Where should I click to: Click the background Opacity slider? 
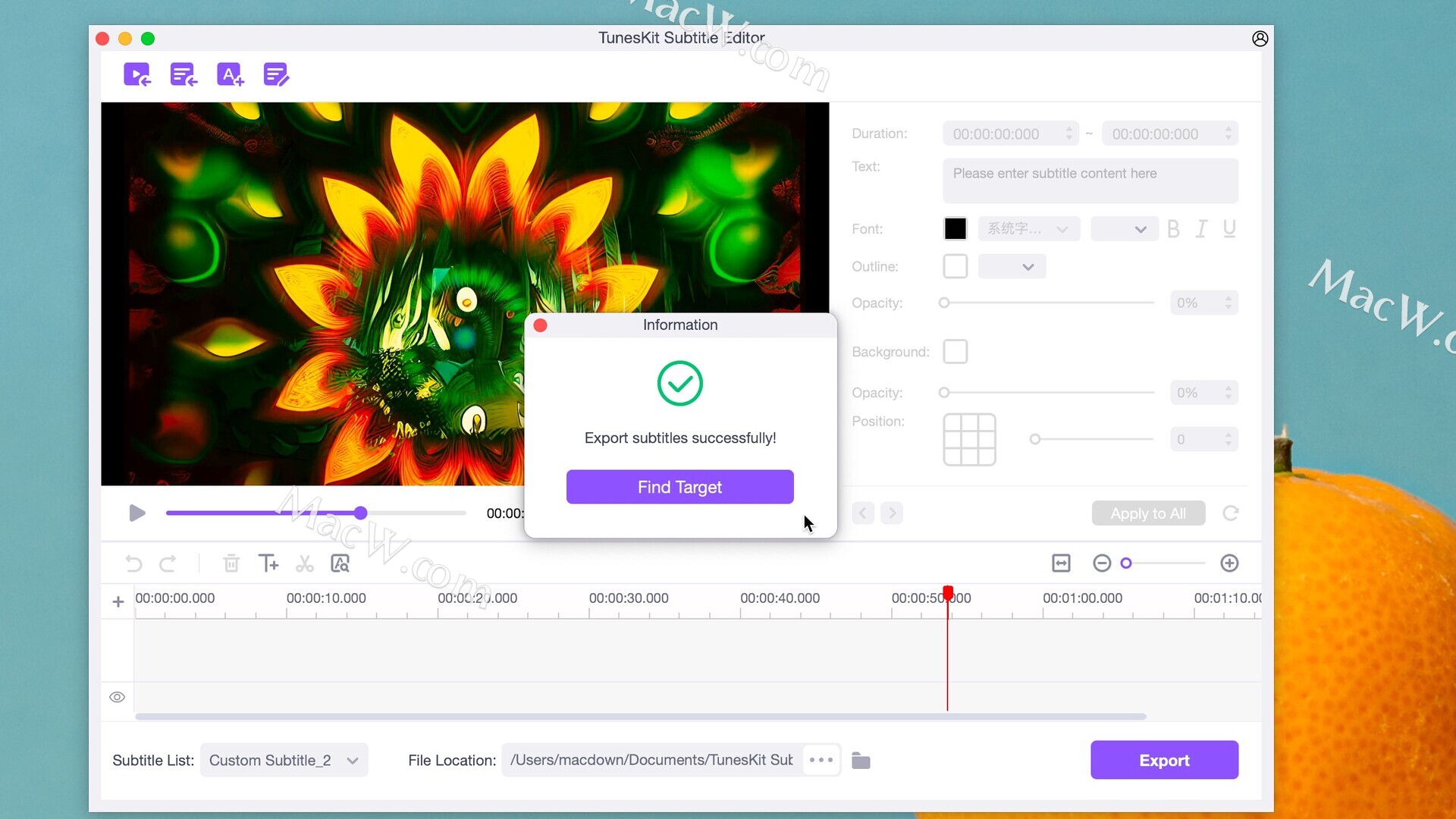[1046, 392]
